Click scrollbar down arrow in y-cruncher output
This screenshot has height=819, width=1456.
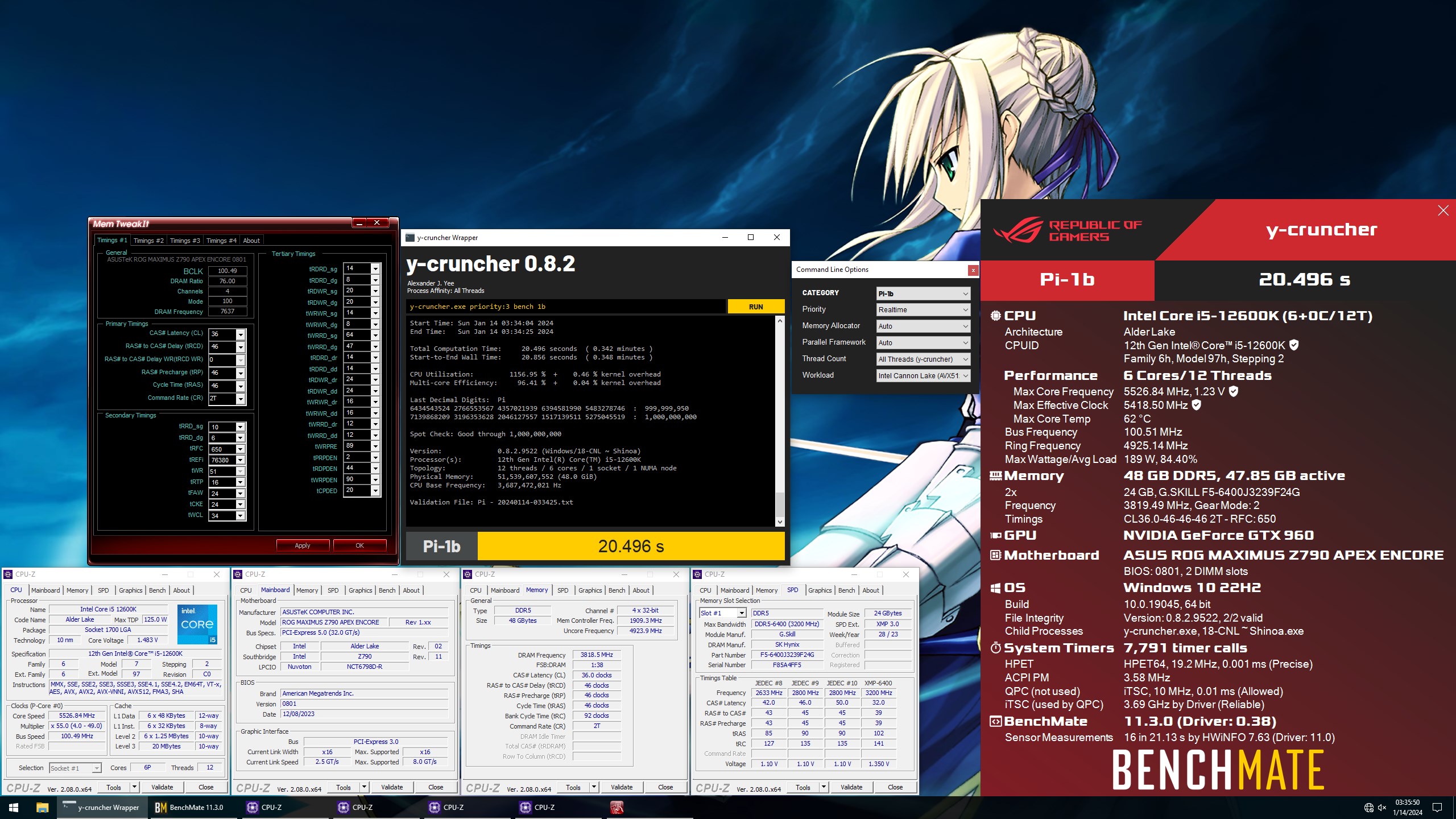coord(780,522)
